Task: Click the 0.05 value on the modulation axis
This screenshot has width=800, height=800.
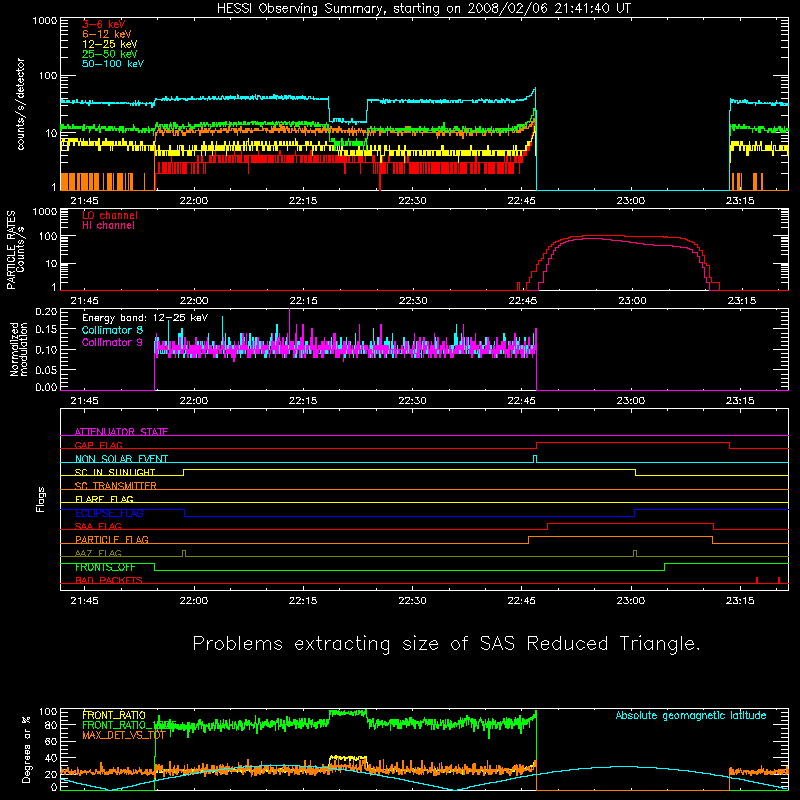Action: pyautogui.click(x=46, y=369)
